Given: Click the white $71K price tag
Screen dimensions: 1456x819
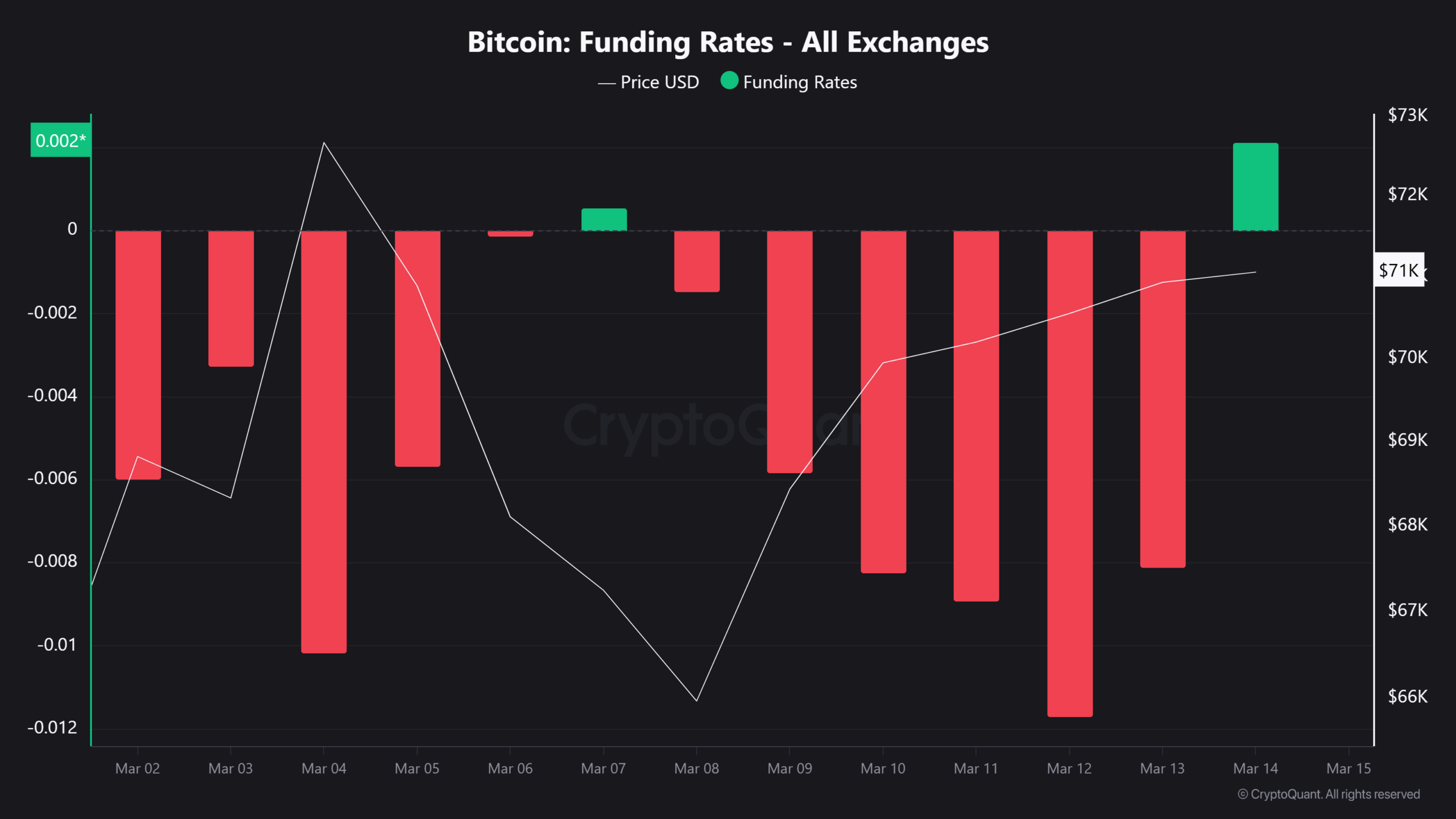Looking at the screenshot, I should pos(1399,270).
